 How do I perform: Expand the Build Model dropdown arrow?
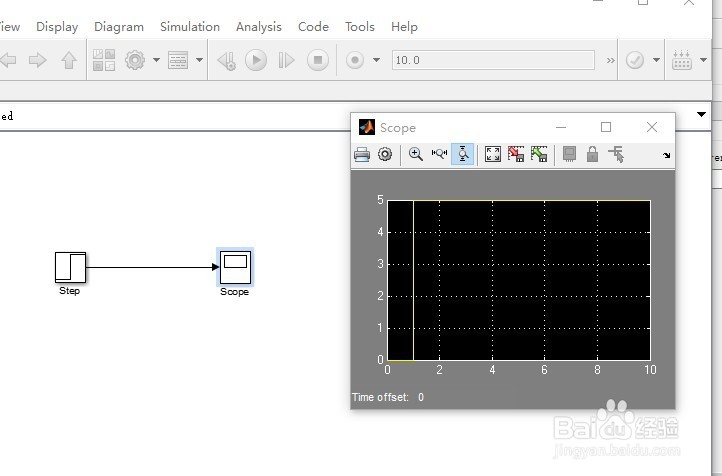703,60
